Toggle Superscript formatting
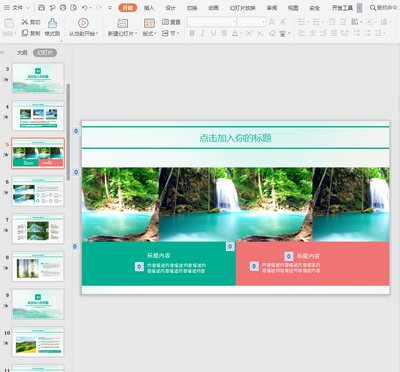 point(249,33)
